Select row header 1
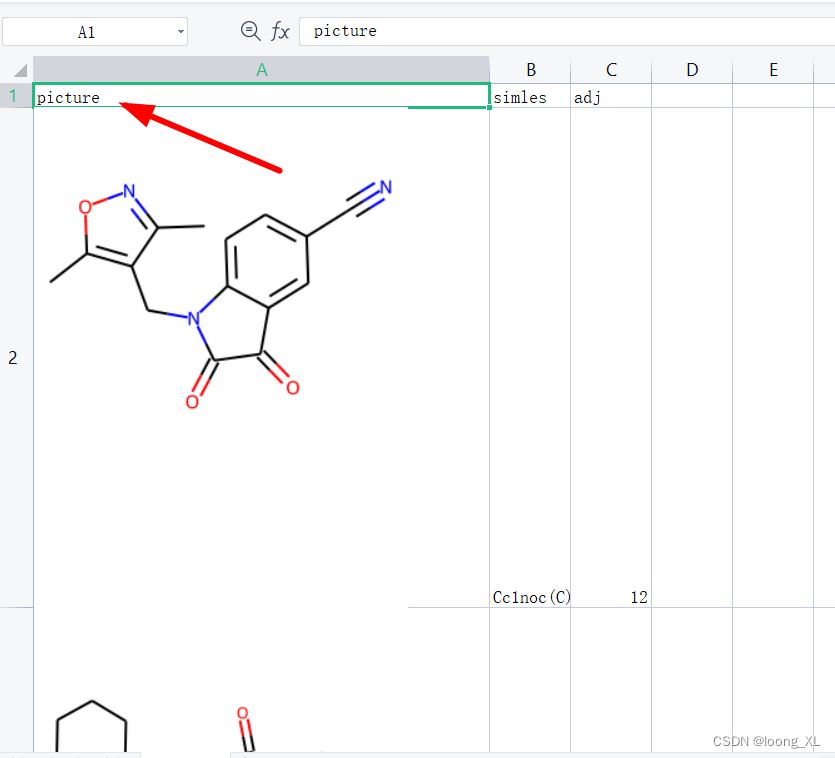This screenshot has height=758, width=835. pyautogui.click(x=13, y=95)
